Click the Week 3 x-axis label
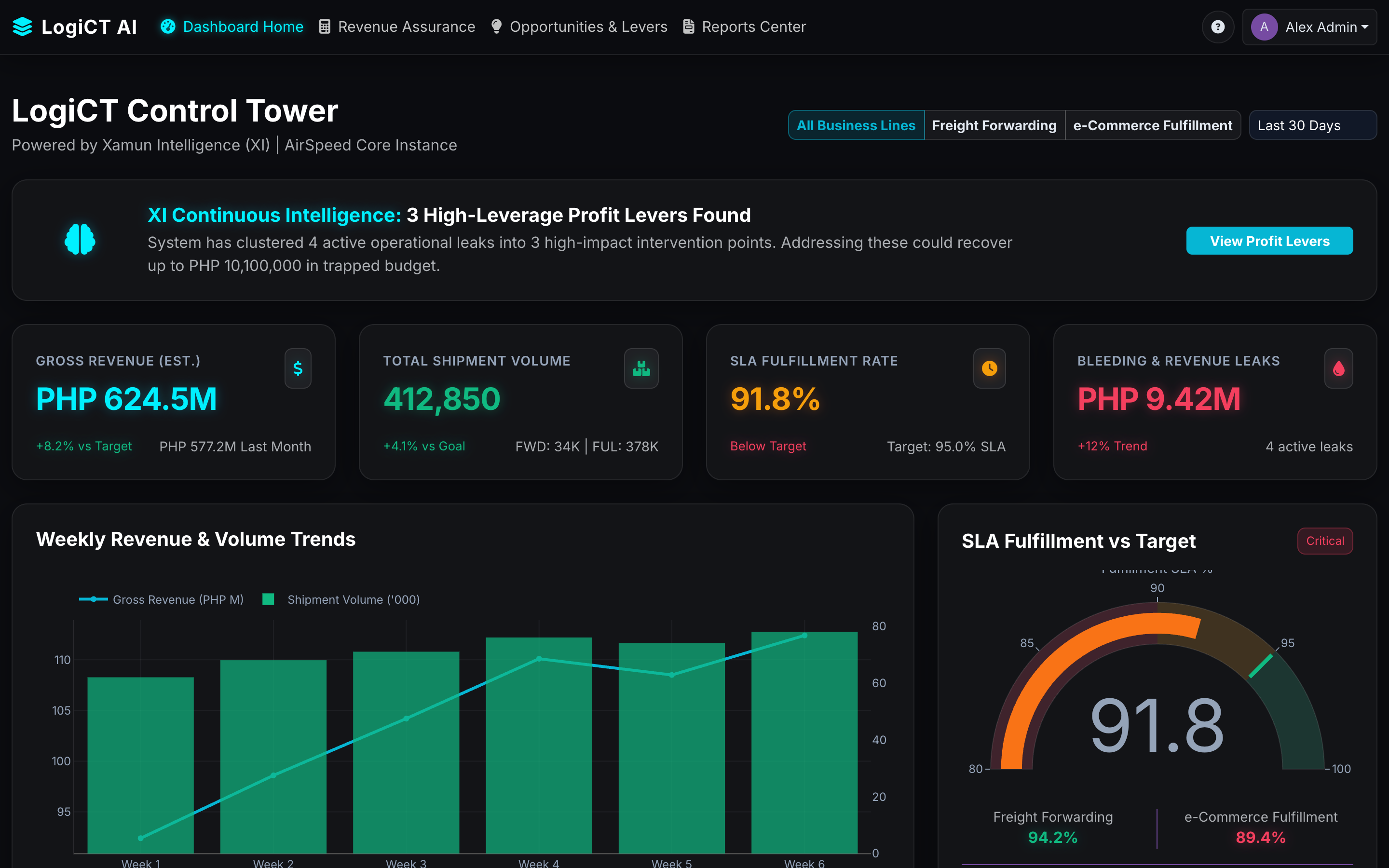This screenshot has height=868, width=1389. 406,863
